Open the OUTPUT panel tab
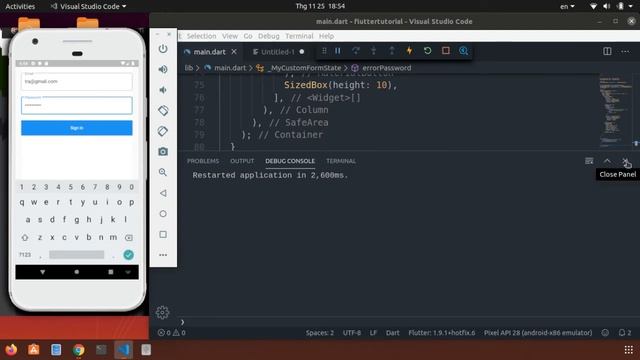The width and height of the screenshot is (640, 360). click(242, 161)
